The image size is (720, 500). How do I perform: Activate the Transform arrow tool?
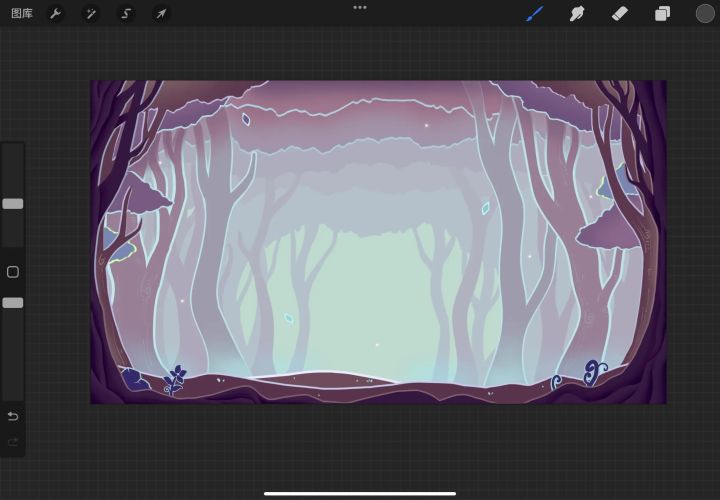point(160,14)
